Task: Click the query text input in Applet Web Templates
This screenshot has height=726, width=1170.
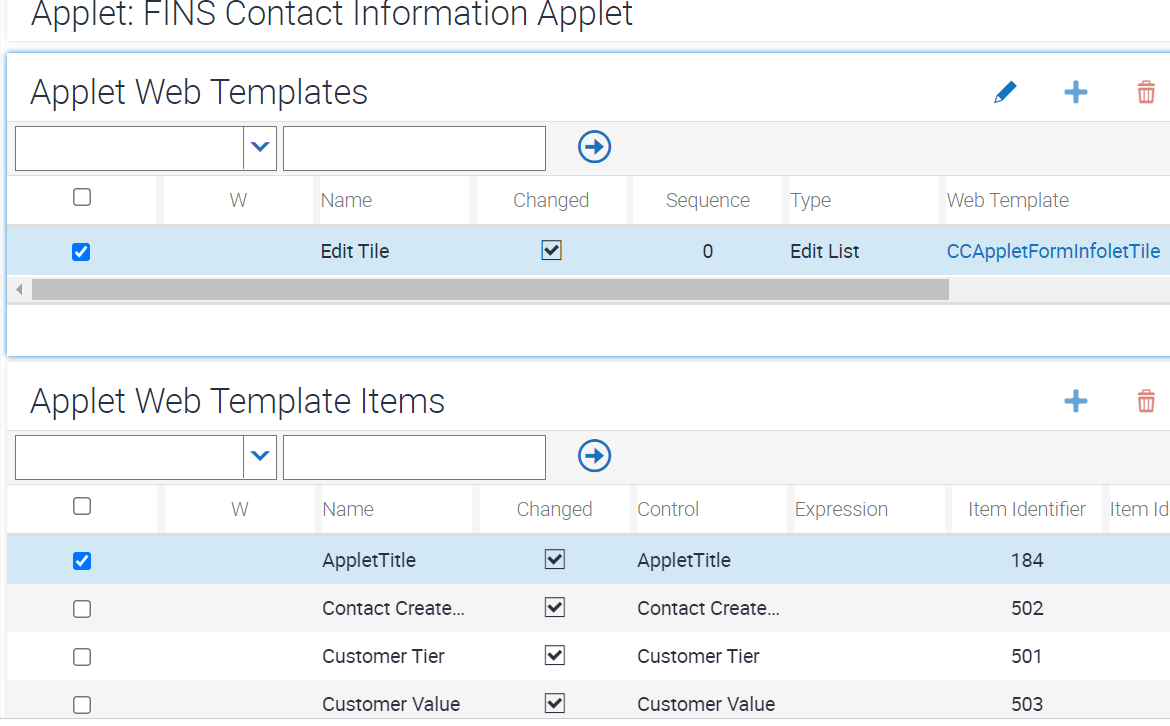Action: point(413,147)
